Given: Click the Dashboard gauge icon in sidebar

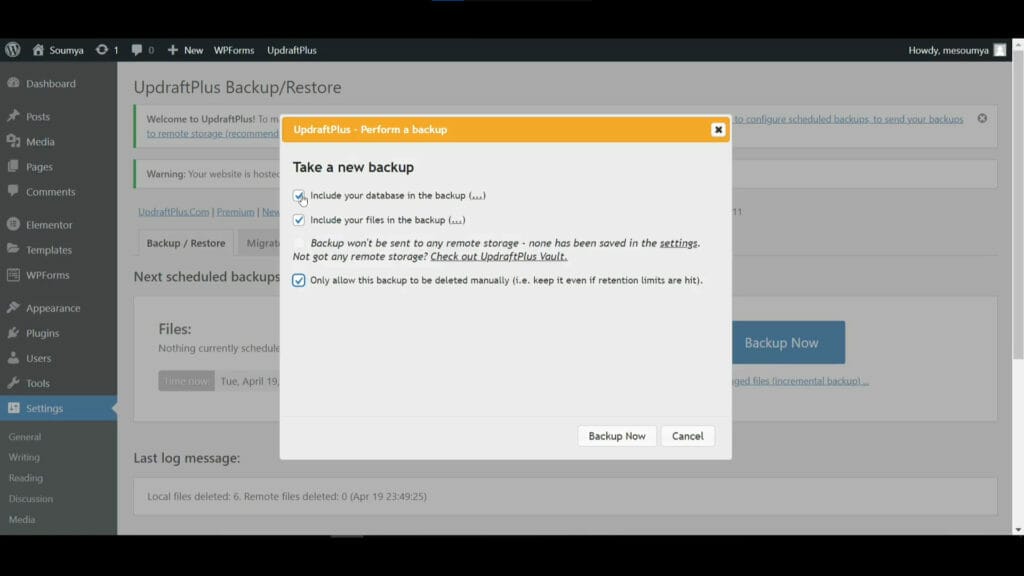Looking at the screenshot, I should pos(13,83).
